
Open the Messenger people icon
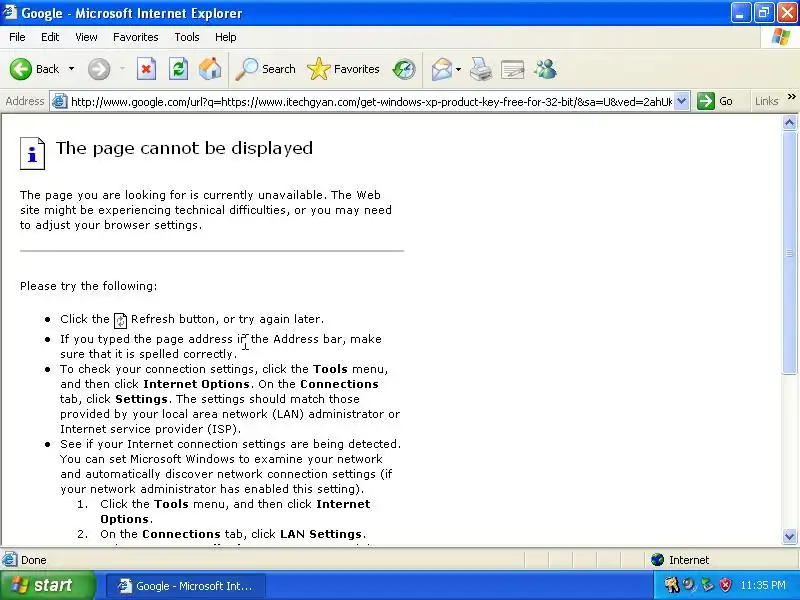tap(545, 69)
